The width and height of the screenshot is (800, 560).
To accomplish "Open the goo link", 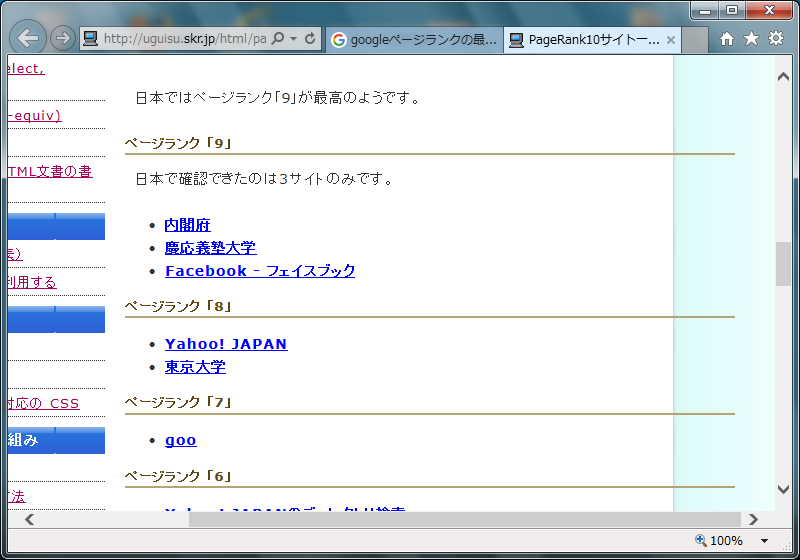I will point(181,440).
